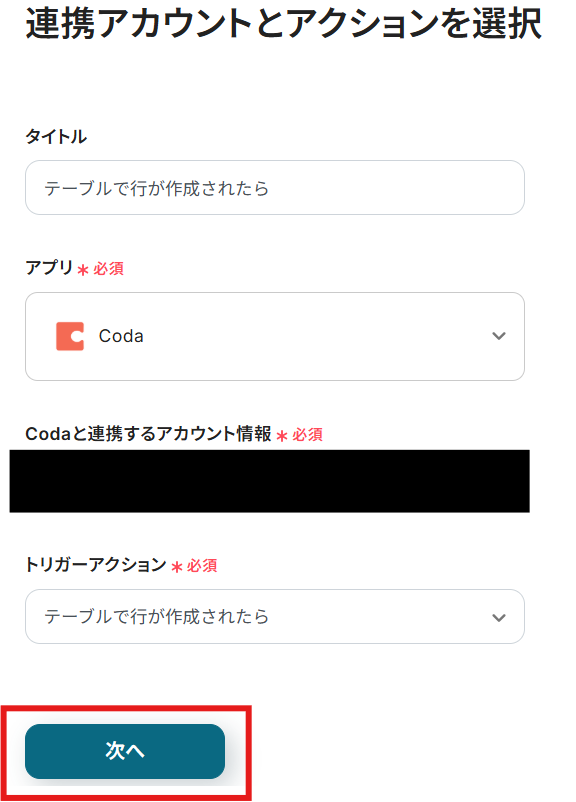Click the 連携アカウントとアクションを選択 page heading
Image resolution: width=576 pixels, height=802 pixels.
click(283, 24)
